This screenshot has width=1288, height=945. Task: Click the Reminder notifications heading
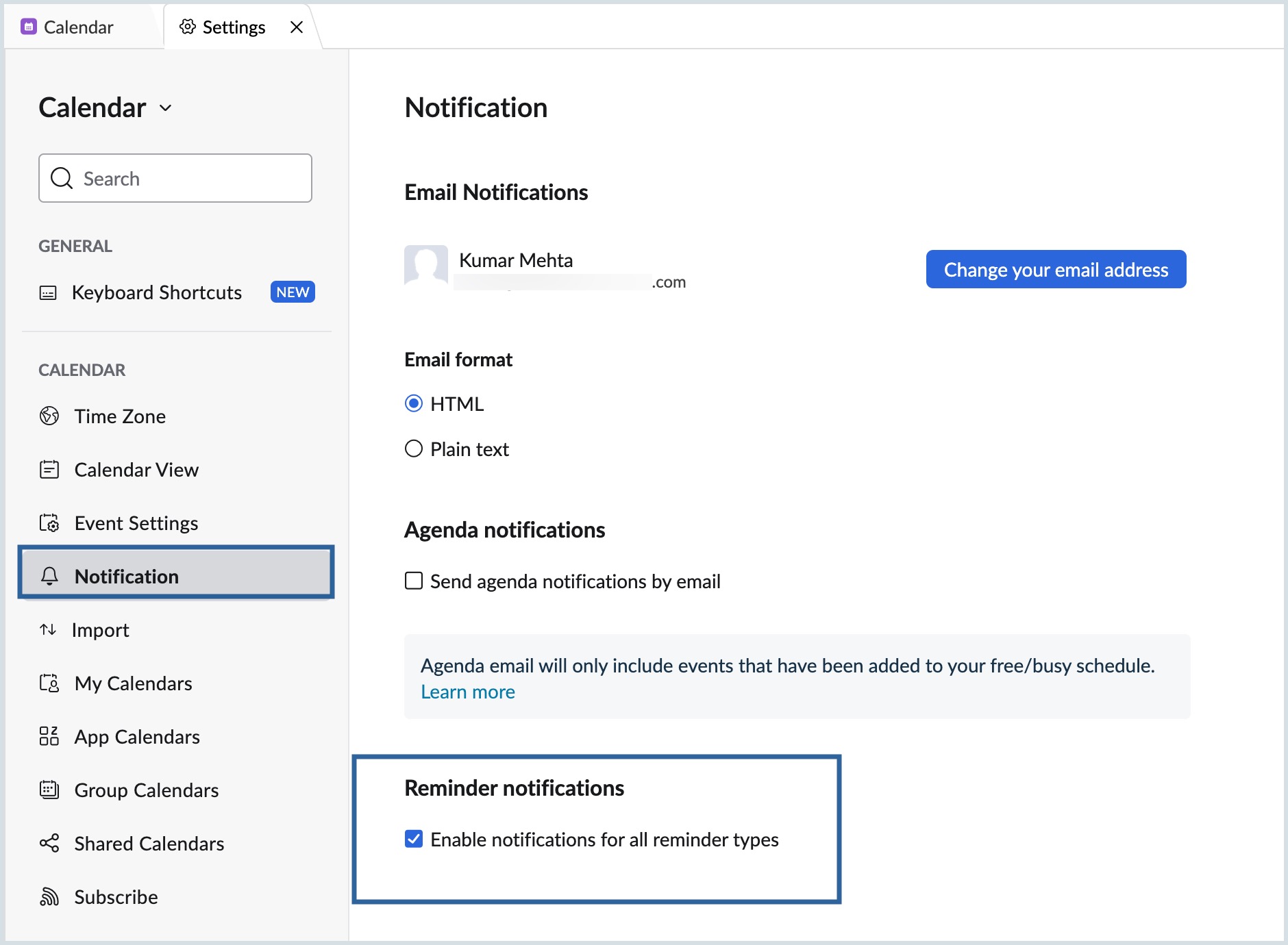[515, 787]
